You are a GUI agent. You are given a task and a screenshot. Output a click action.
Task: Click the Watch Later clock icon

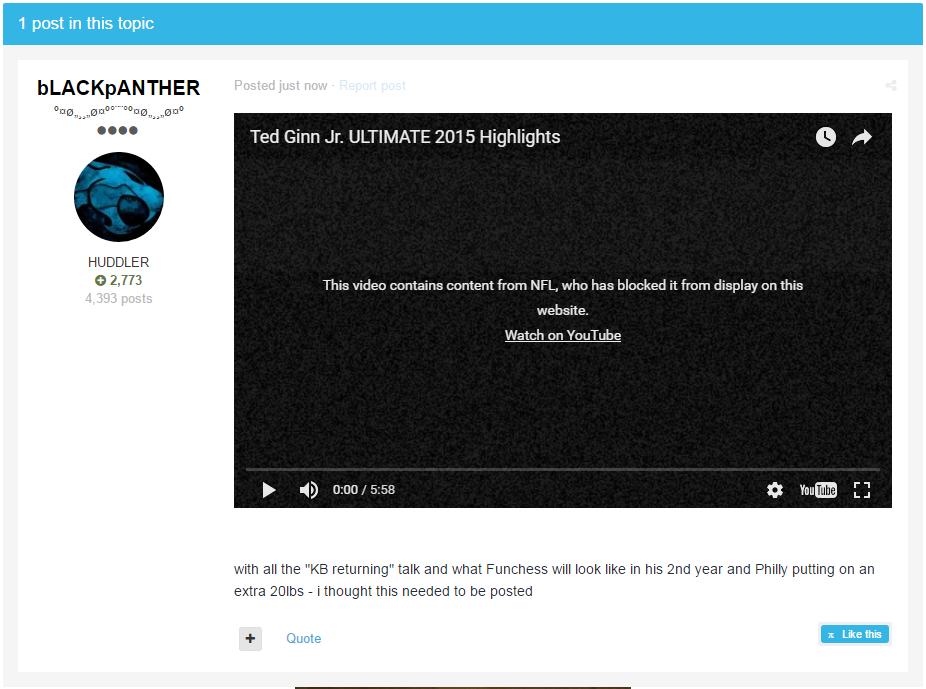click(x=825, y=137)
